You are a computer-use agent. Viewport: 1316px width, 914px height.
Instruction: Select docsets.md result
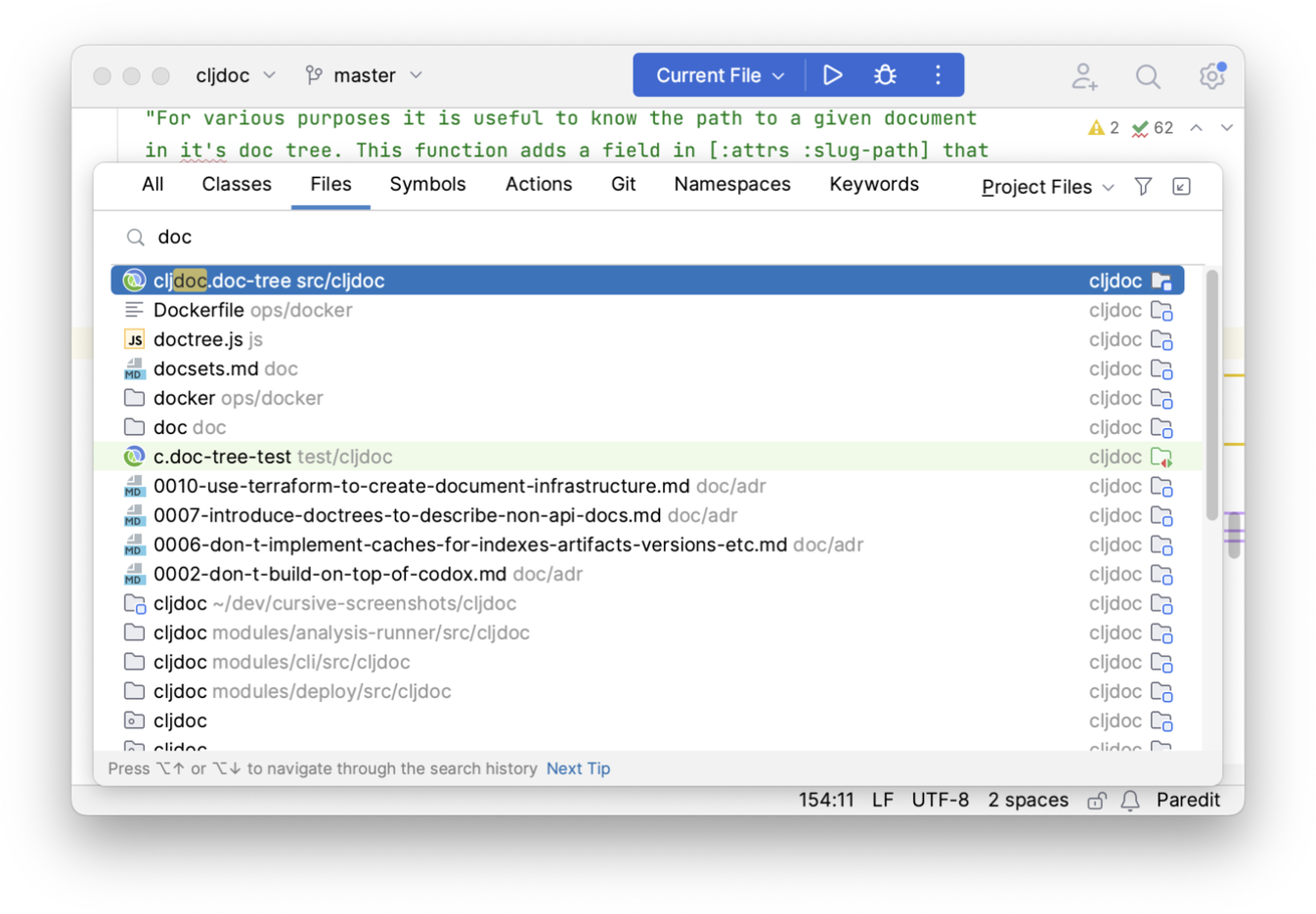coord(647,369)
